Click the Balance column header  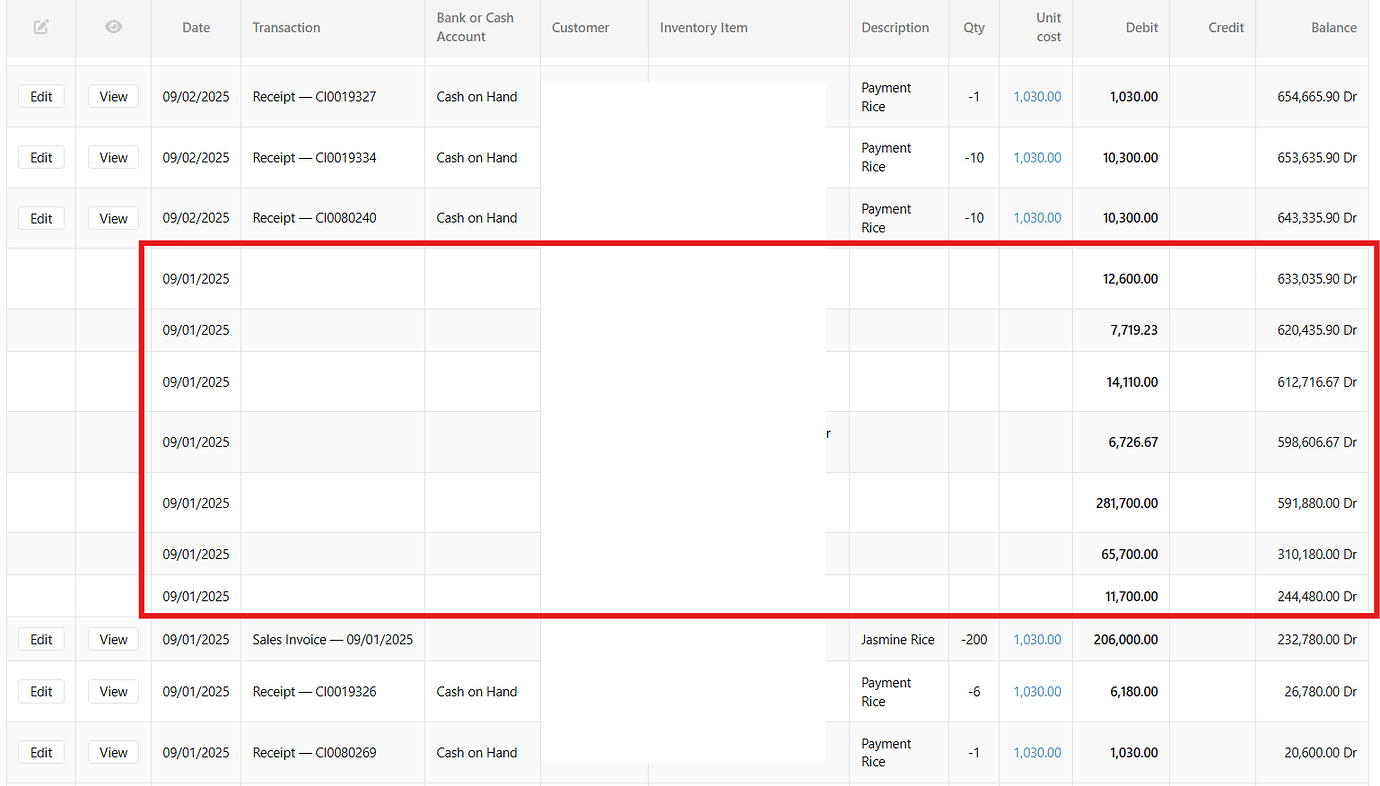click(x=1334, y=27)
